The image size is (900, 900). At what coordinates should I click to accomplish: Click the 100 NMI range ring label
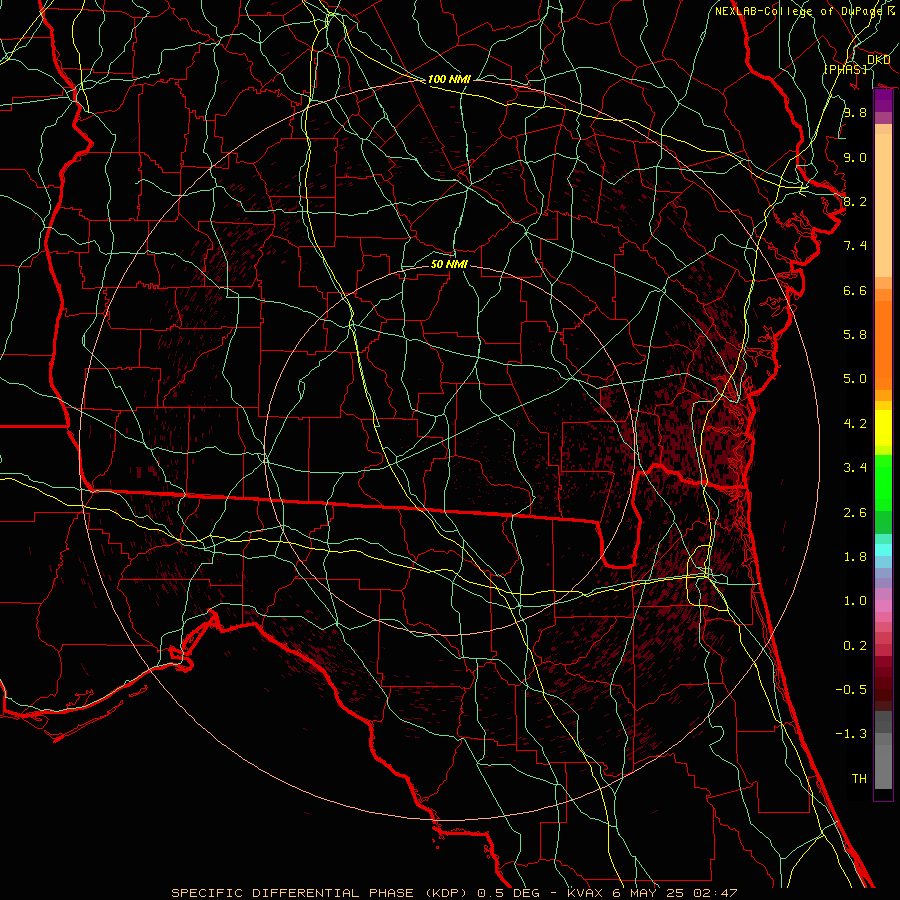(449, 79)
